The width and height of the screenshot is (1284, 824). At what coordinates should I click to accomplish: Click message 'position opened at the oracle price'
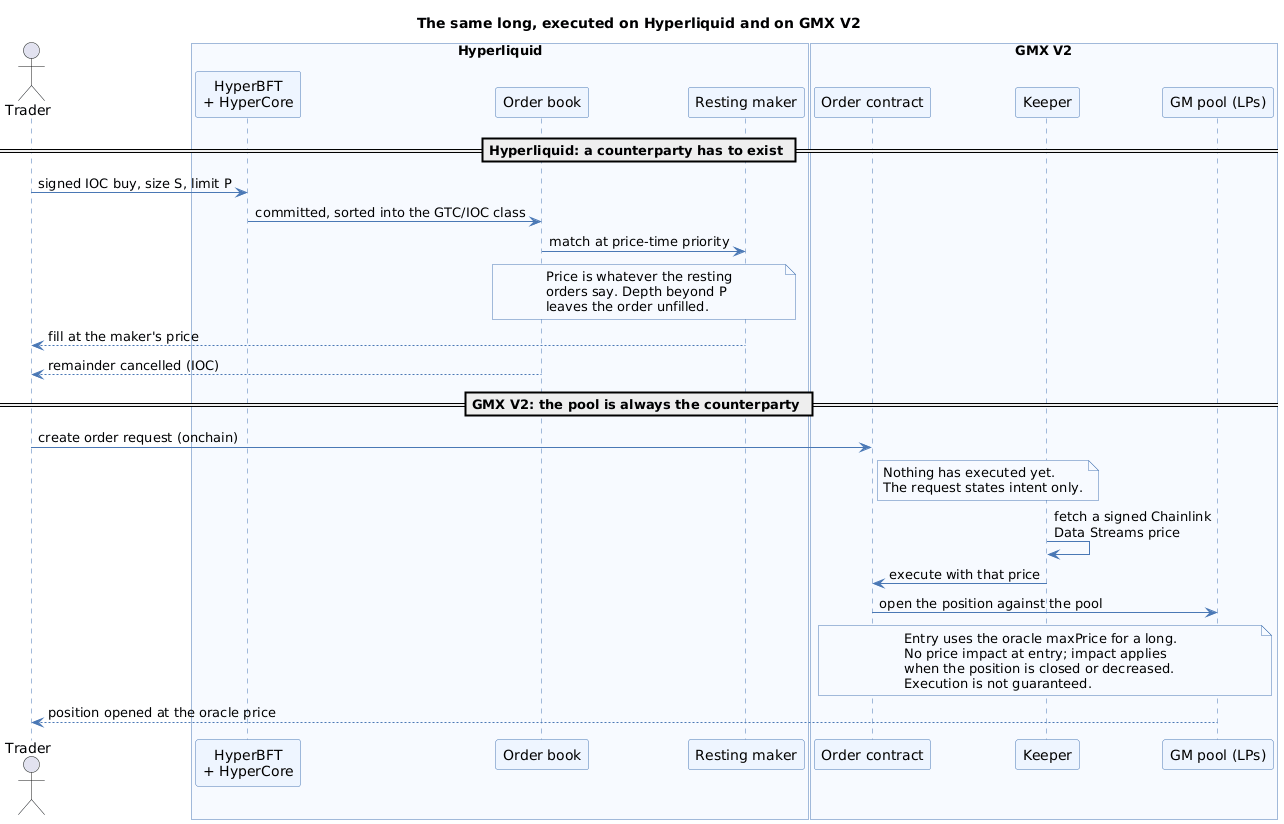(x=162, y=713)
